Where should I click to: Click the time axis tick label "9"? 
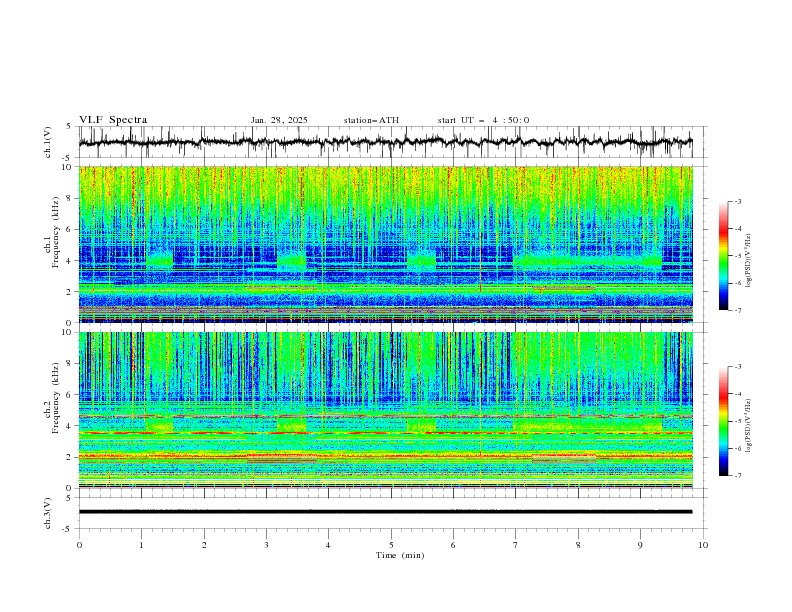[x=640, y=545]
